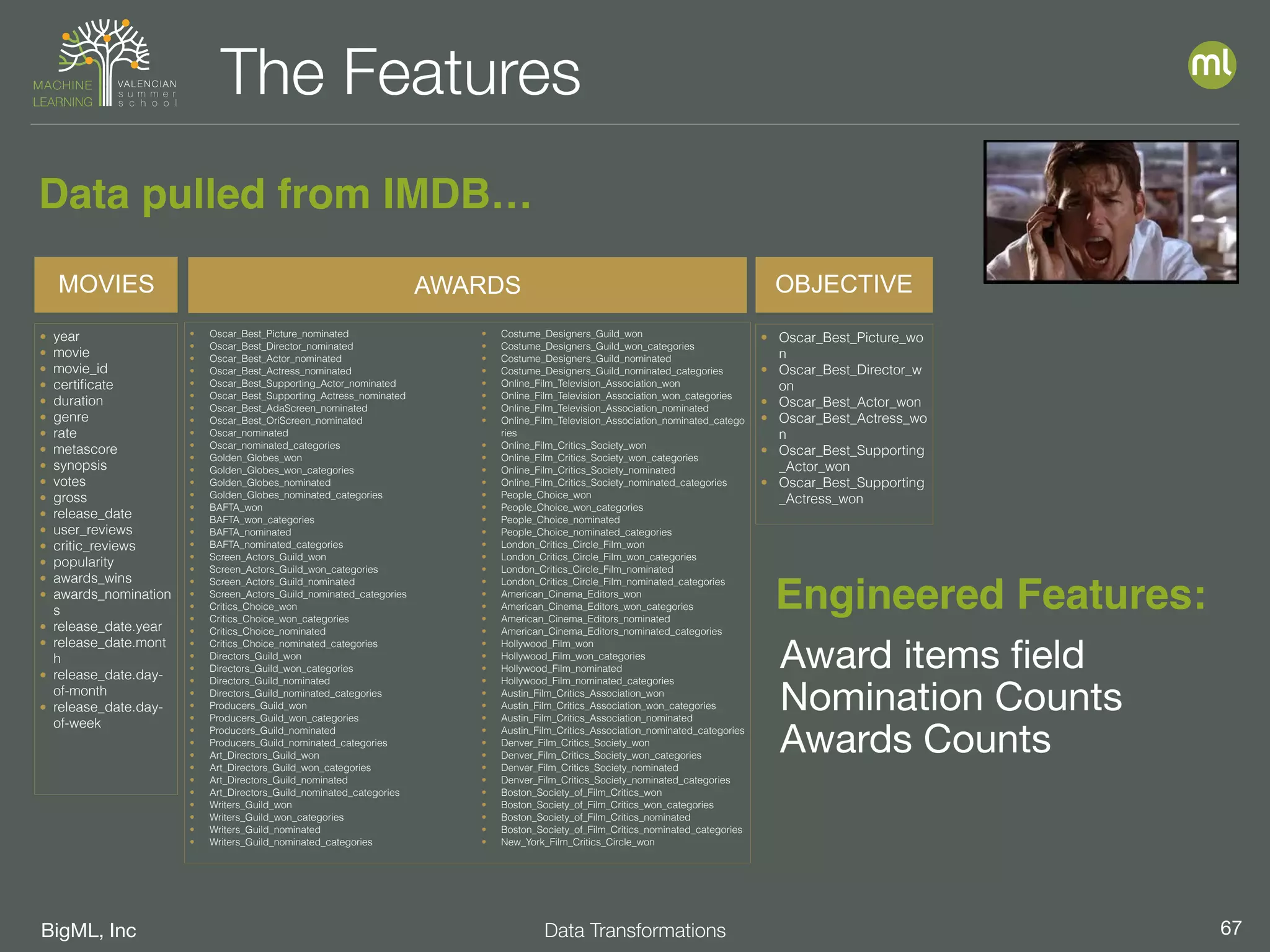Viewport: 1270px width, 952px height.
Task: Click 'New_York_Film_Critics_Circle_won' entry
Action: point(577,842)
